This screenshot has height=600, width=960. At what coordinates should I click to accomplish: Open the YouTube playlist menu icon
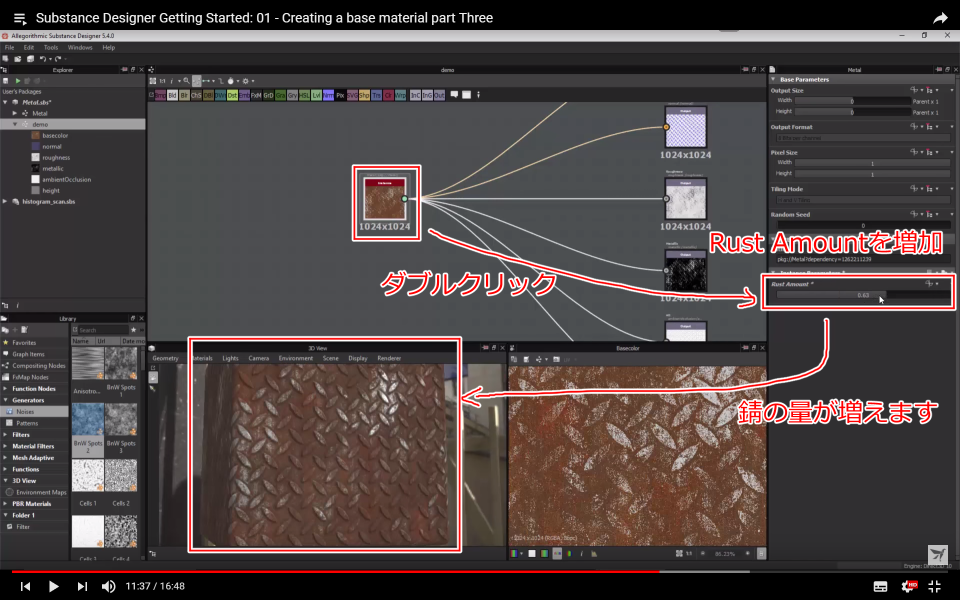(20, 19)
